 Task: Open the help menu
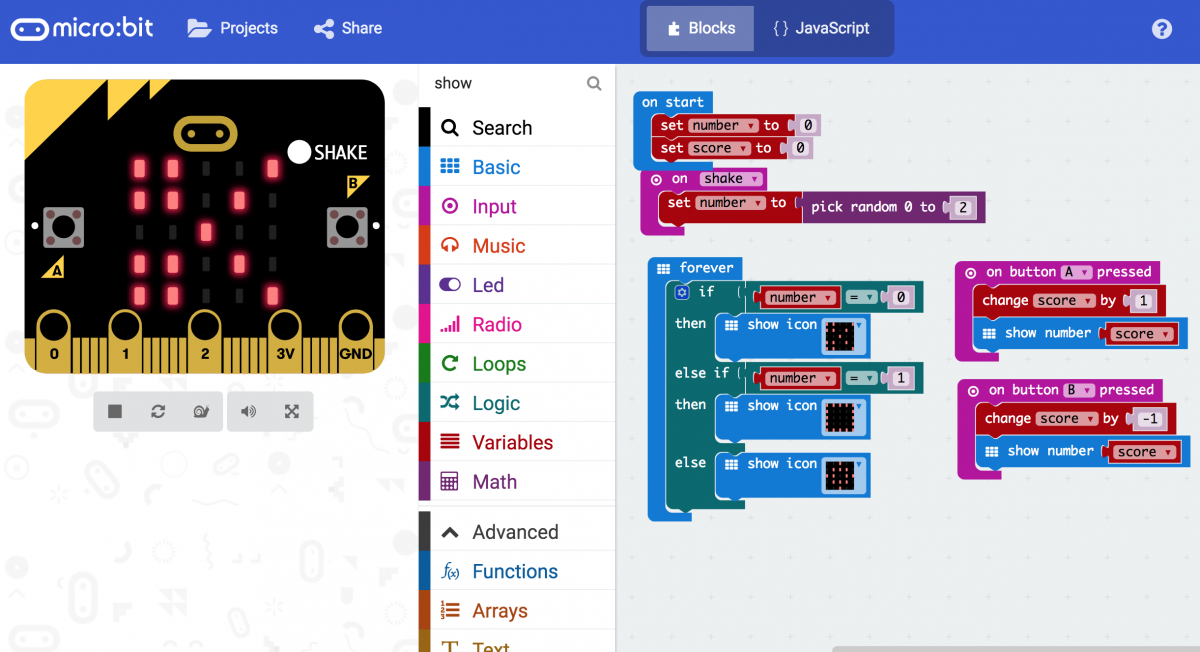coord(1162,29)
